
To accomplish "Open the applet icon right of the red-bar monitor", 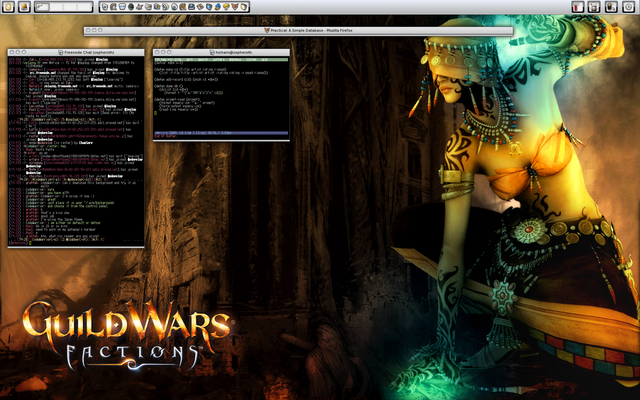I will (x=594, y=7).
